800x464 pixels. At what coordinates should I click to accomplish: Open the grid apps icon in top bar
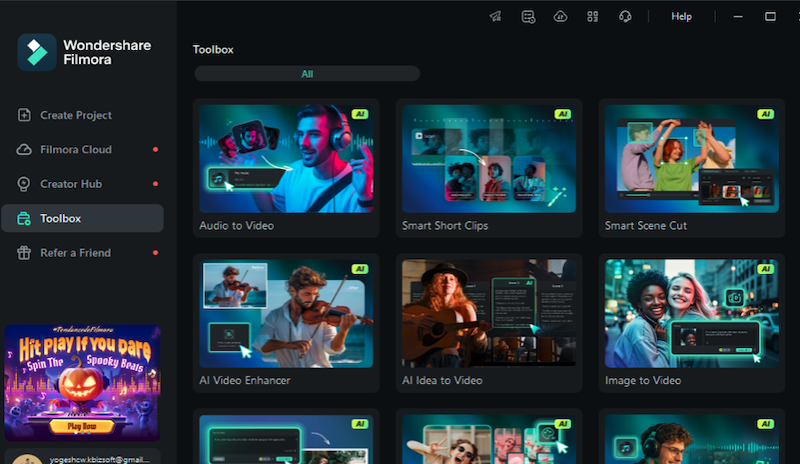(592, 17)
